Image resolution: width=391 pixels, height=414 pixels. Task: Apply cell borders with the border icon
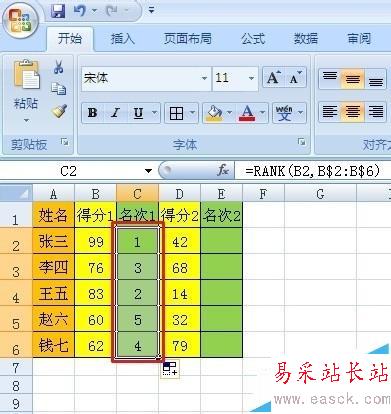(x=176, y=113)
